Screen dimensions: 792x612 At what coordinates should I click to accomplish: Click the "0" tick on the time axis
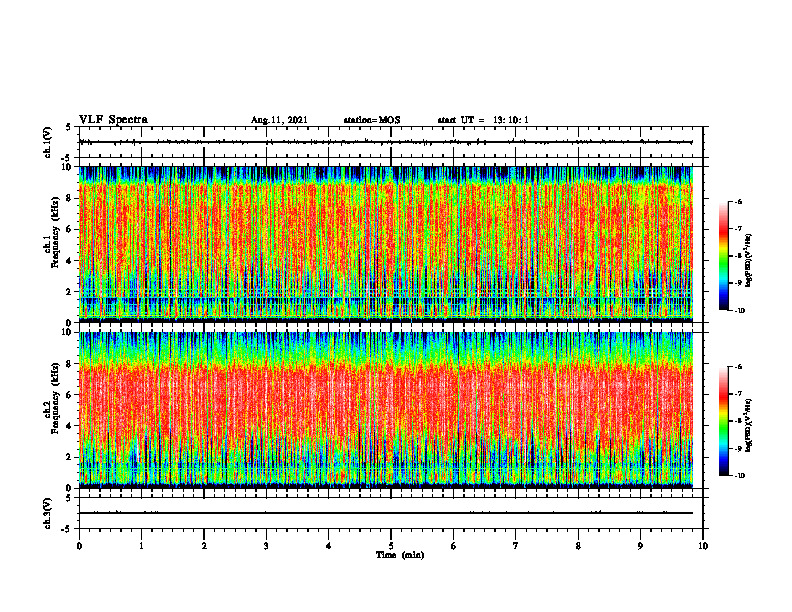(79, 546)
